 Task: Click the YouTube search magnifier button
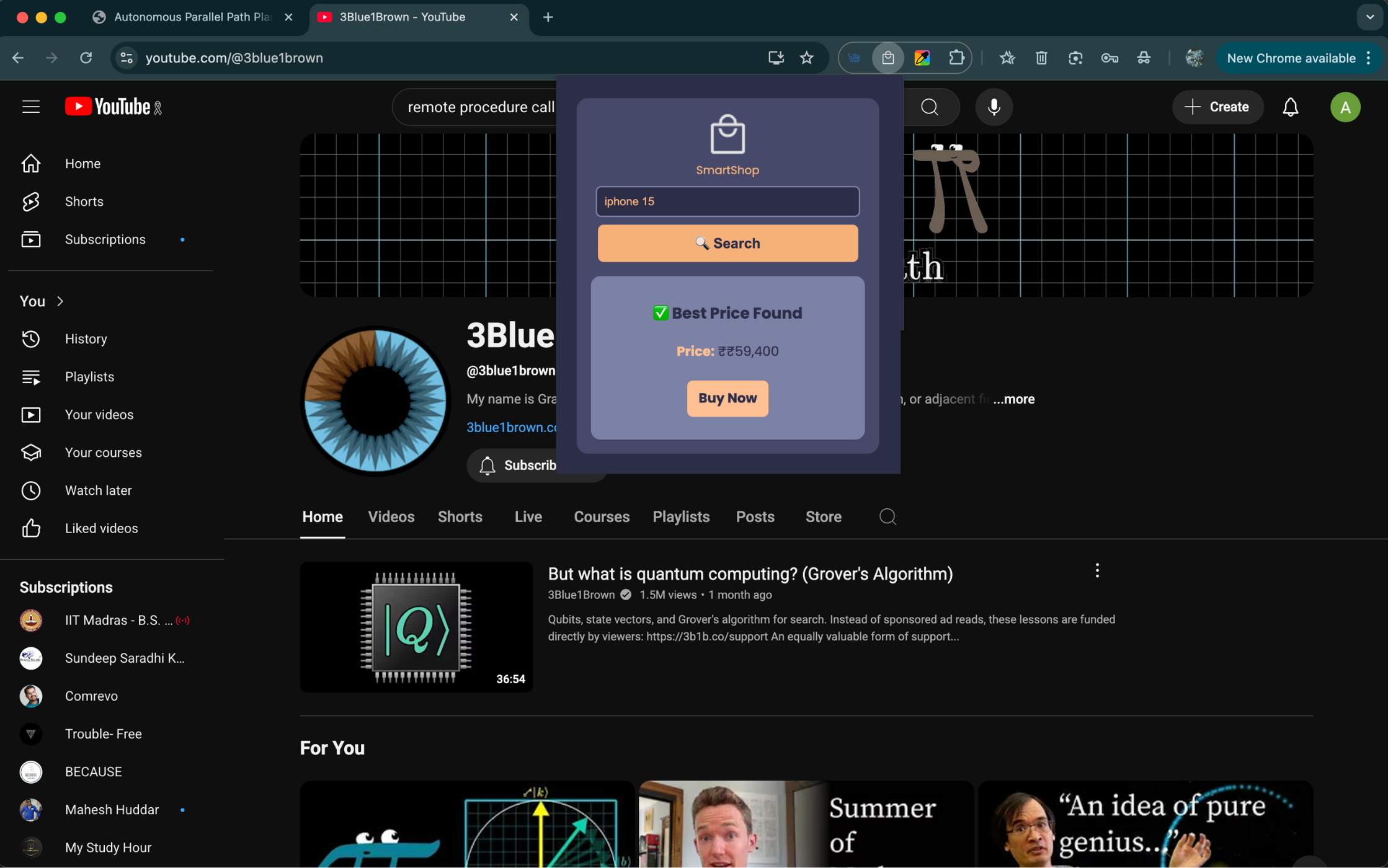pos(929,107)
